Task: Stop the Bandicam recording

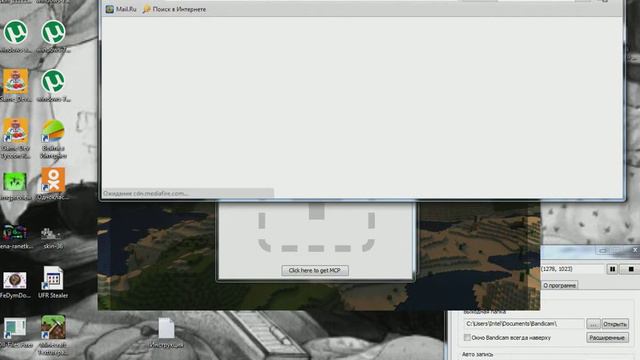Action: [x=631, y=269]
